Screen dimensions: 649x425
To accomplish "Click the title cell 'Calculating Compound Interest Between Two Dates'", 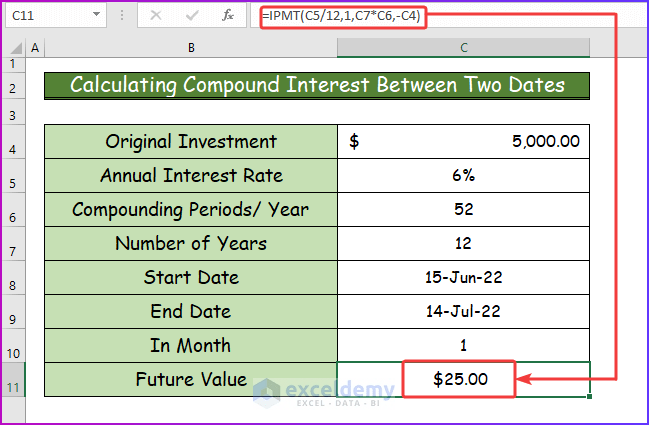I will tap(317, 85).
